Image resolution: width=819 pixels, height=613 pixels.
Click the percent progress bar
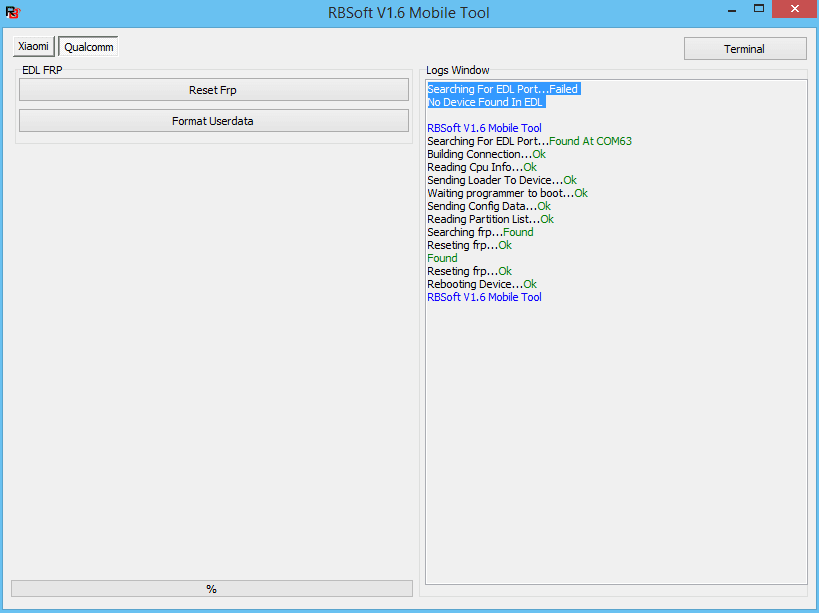click(212, 588)
